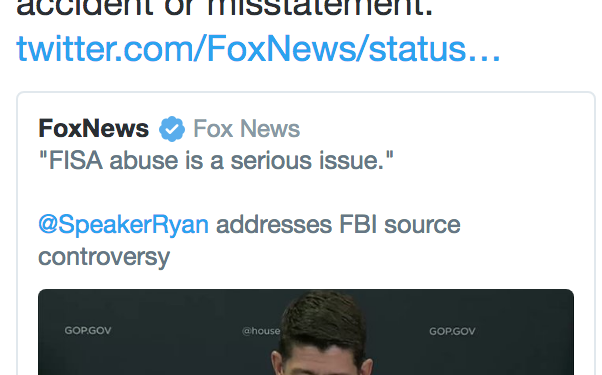This screenshot has height=375, width=602.
Task: Open the twitter.com/FoxNews/status link
Action: click(258, 49)
